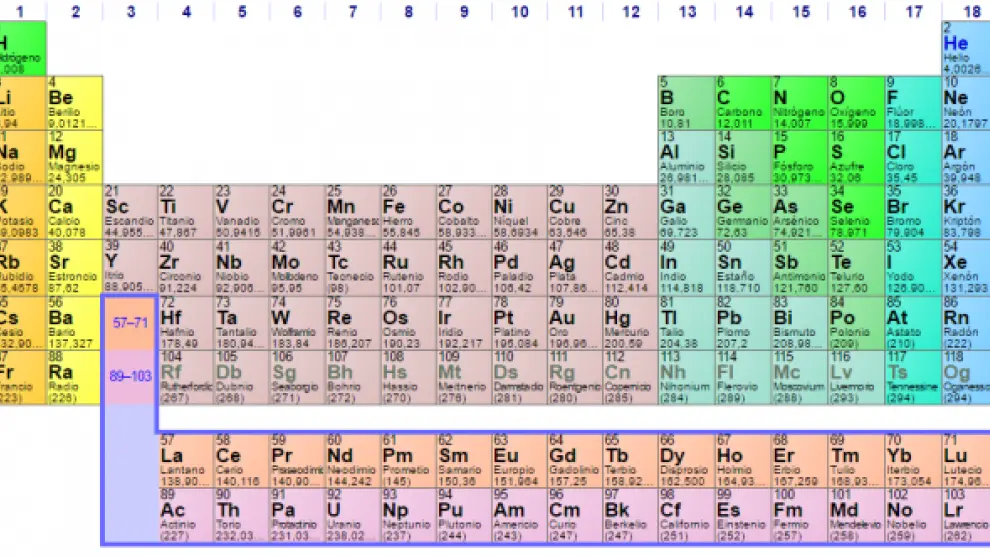Select the Carbon (C) element cell
The image size is (990, 556).
741,102
